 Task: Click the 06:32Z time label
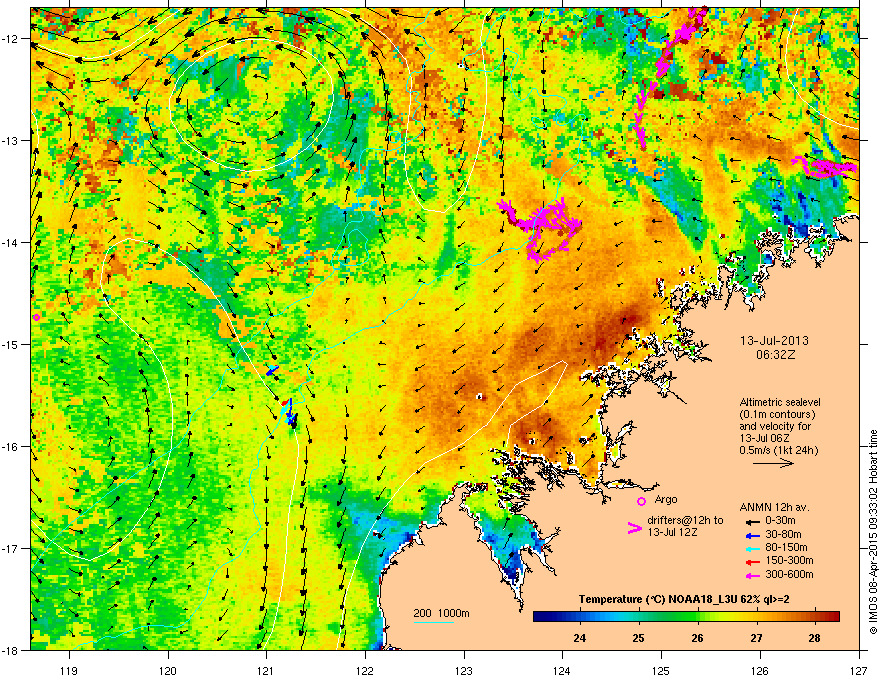click(775, 355)
